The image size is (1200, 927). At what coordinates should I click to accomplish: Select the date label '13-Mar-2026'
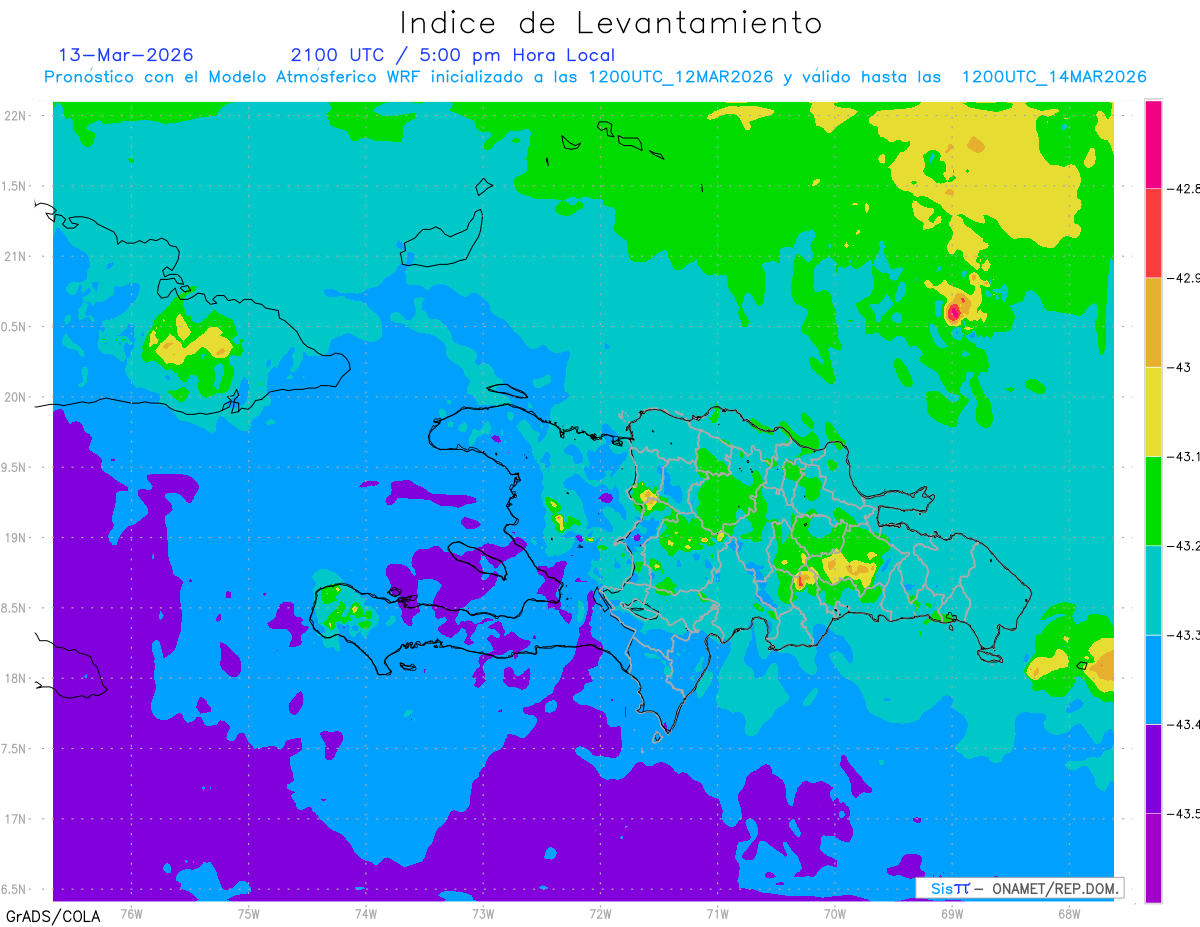126,55
